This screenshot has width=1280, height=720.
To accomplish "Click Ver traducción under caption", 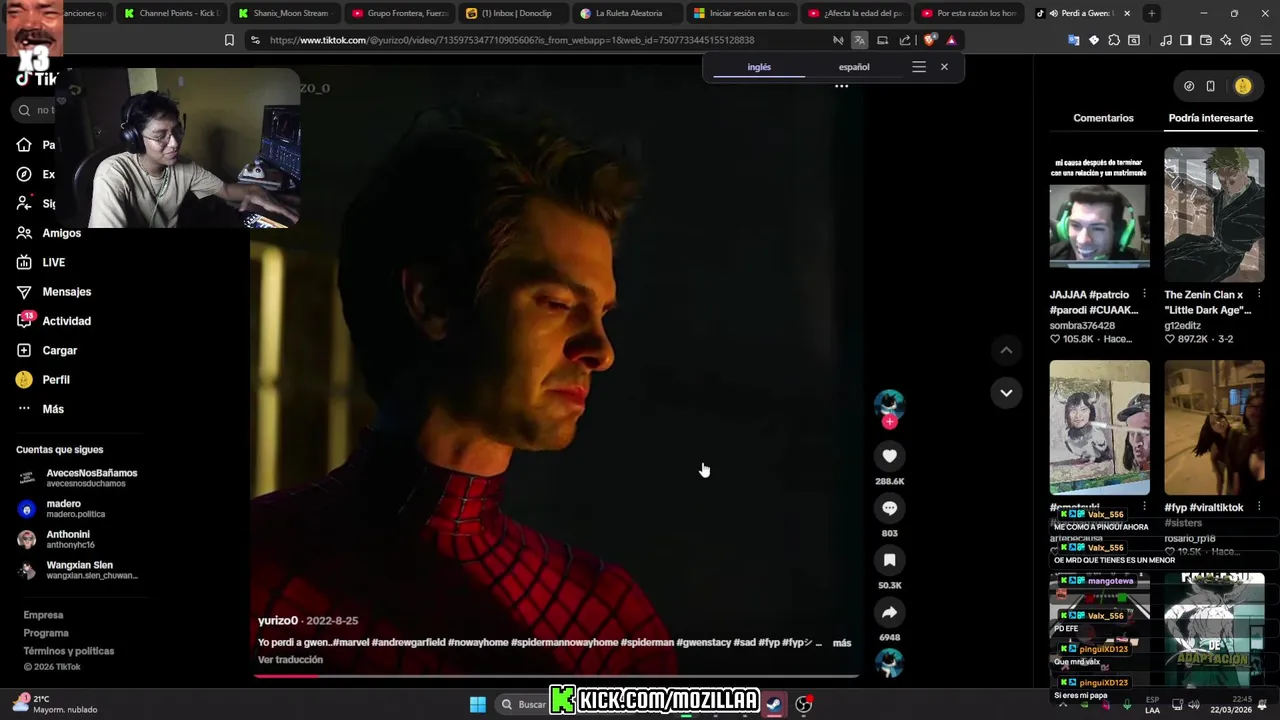I will (x=290, y=660).
